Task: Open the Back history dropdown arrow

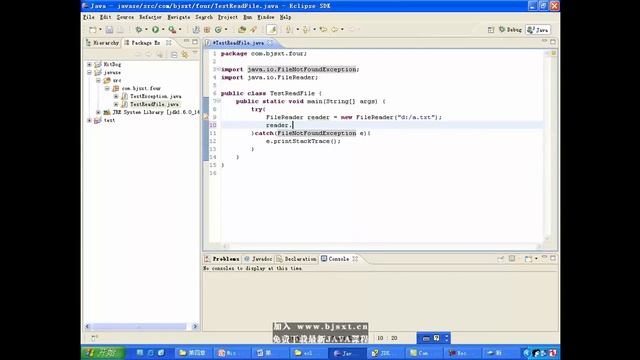Action: (x=342, y=29)
